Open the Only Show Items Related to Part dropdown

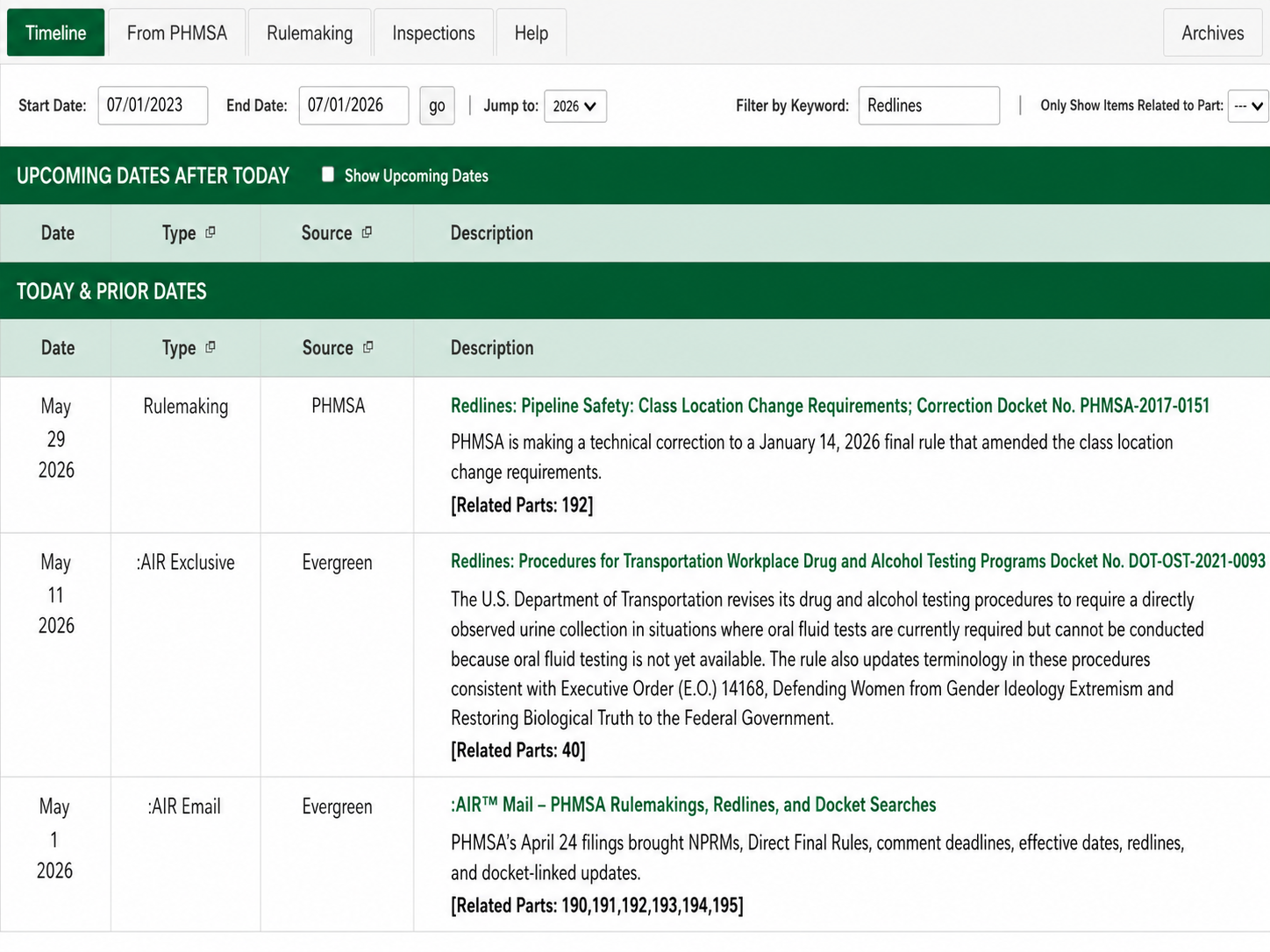pyautogui.click(x=1248, y=106)
